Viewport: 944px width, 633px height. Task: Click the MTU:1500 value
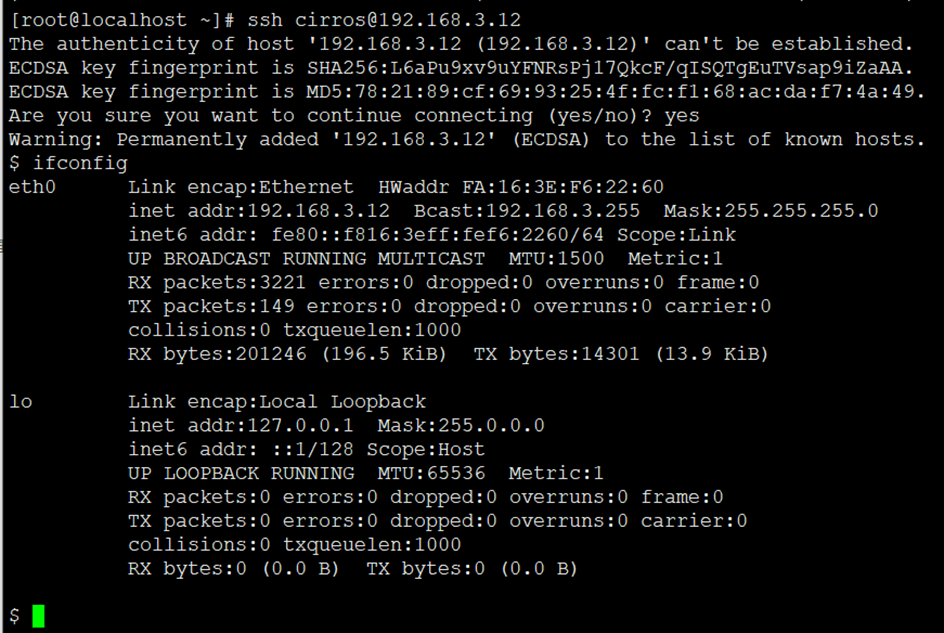click(x=556, y=258)
